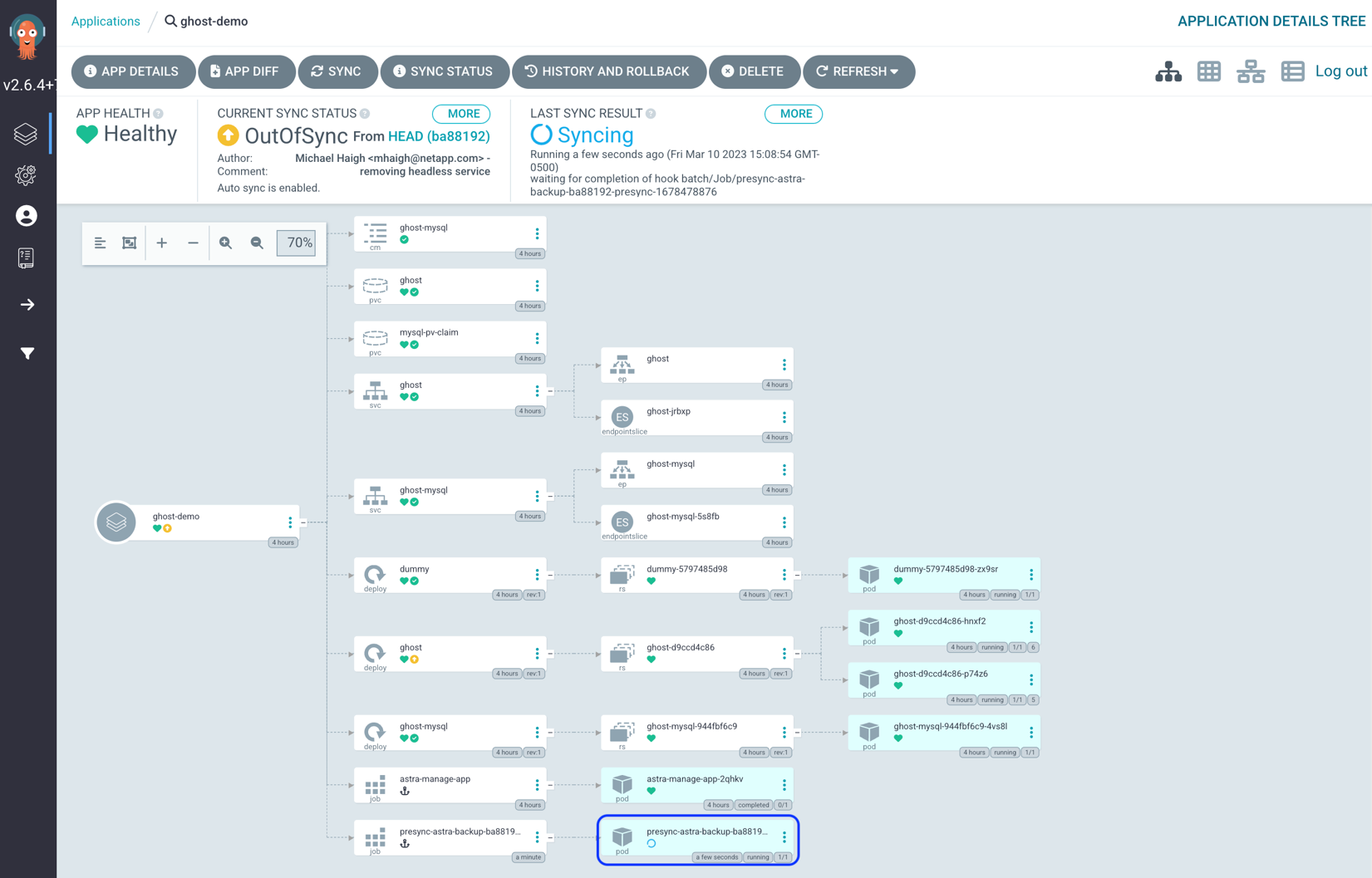Screen dimensions: 1372x878
Task: Zoom in with the magnifier plus icon
Action: point(225,243)
